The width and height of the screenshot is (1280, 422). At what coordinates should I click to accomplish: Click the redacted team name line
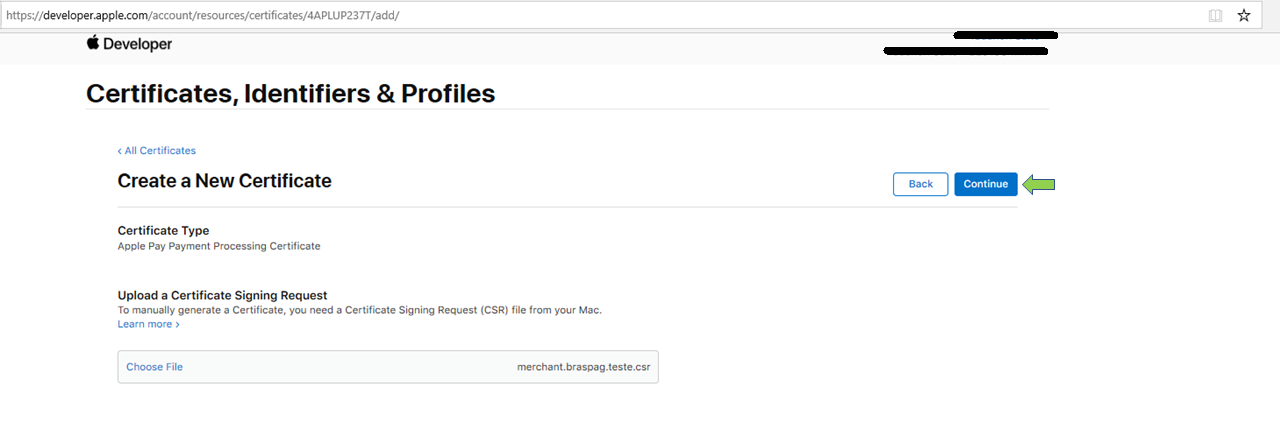966,51
